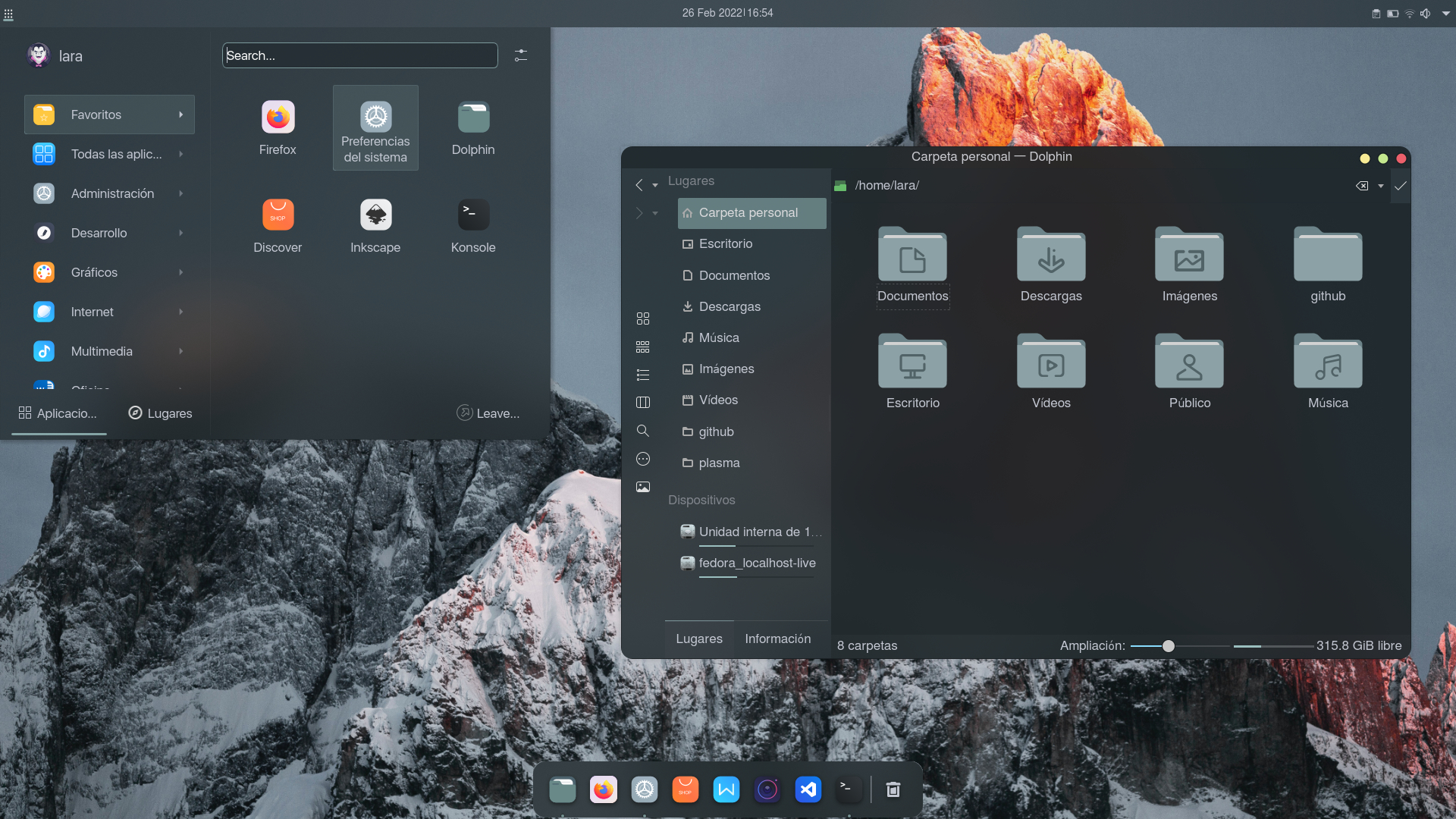The width and height of the screenshot is (1456, 819).
Task: Expand hidden system tray icons arrow
Action: (1446, 14)
